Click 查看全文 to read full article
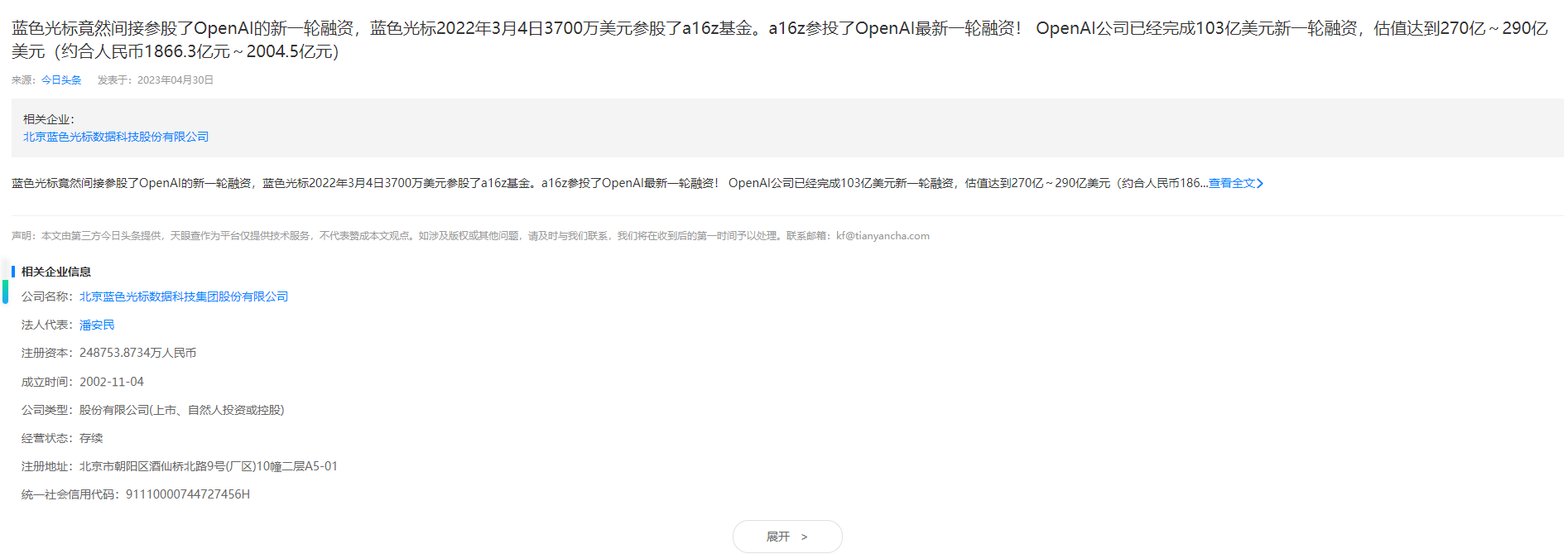The width and height of the screenshot is (1568, 554). pos(1232,183)
